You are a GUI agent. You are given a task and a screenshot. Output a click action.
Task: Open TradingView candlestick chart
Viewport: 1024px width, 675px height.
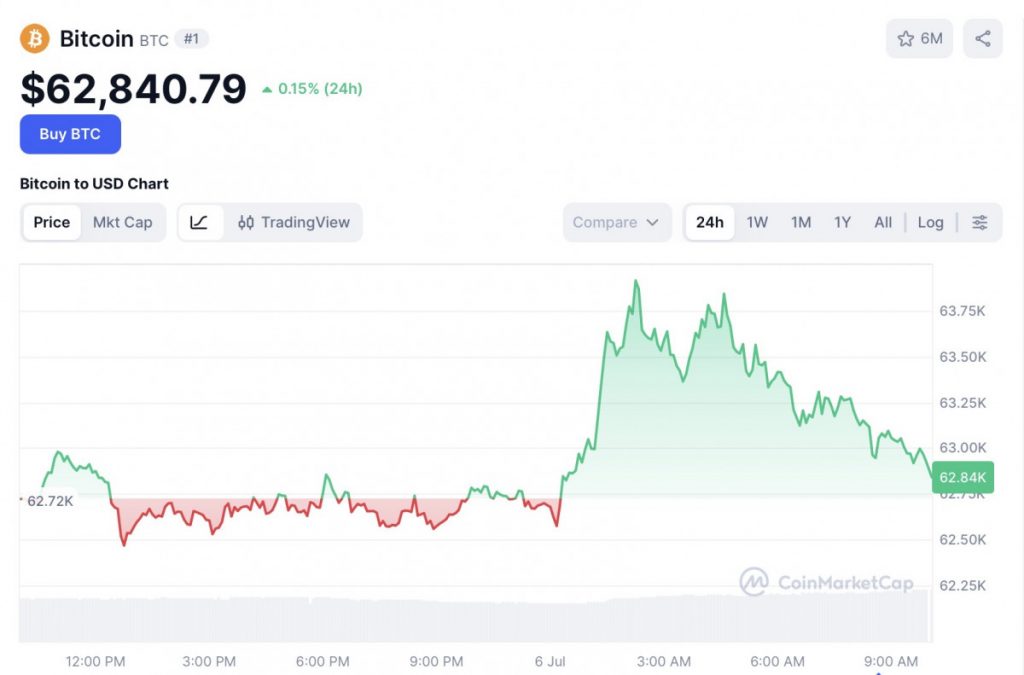293,223
